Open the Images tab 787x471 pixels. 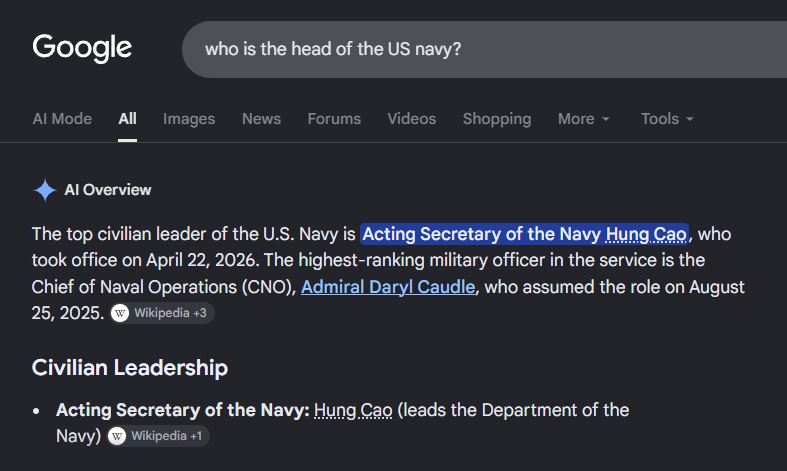pyautogui.click(x=189, y=119)
